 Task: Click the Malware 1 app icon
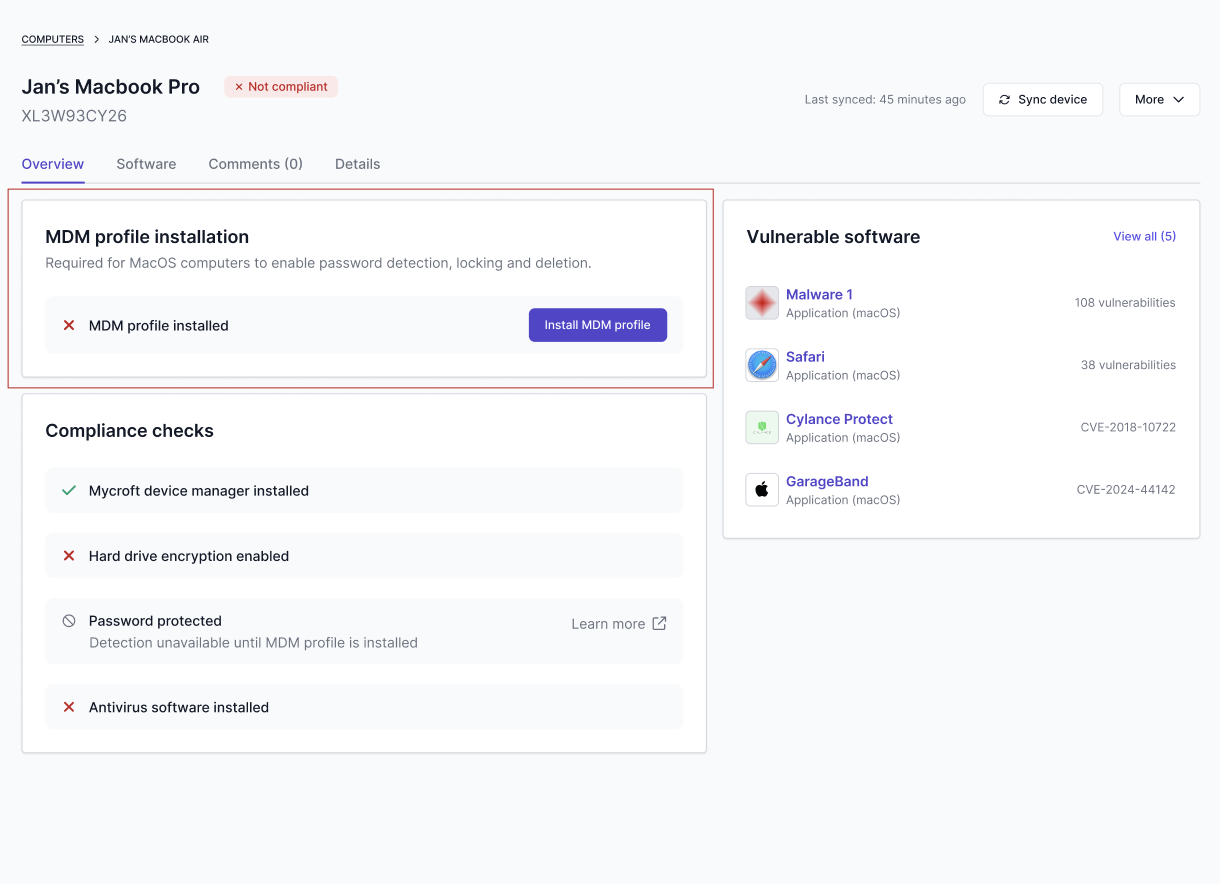pos(762,303)
